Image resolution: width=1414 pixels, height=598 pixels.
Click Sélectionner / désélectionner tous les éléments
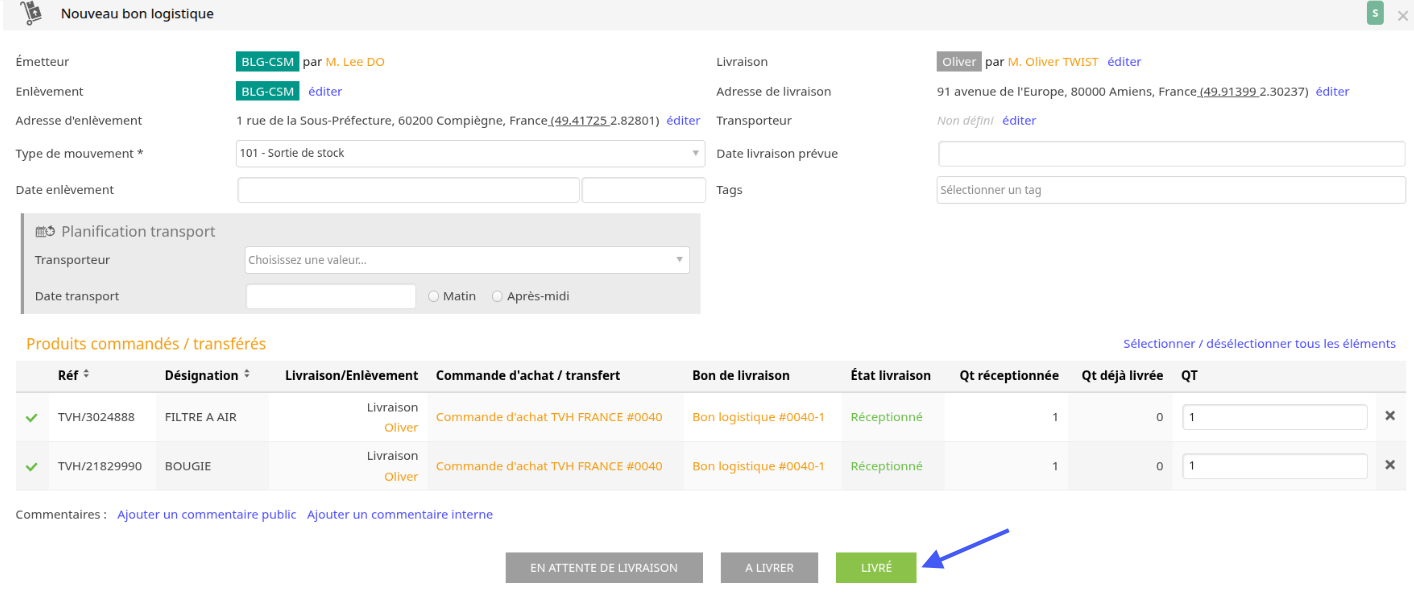(1259, 343)
